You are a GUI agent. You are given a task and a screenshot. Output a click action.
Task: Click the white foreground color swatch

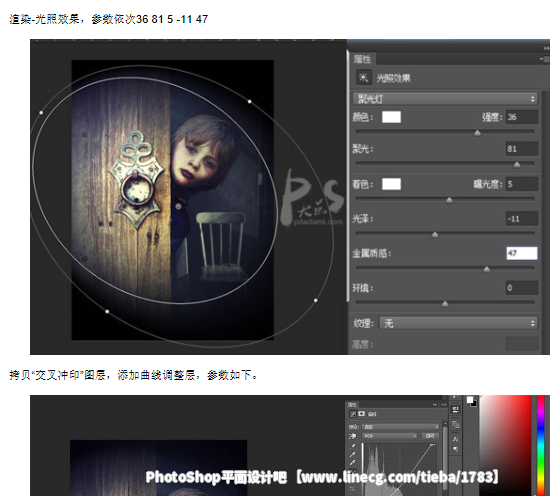tap(470, 400)
